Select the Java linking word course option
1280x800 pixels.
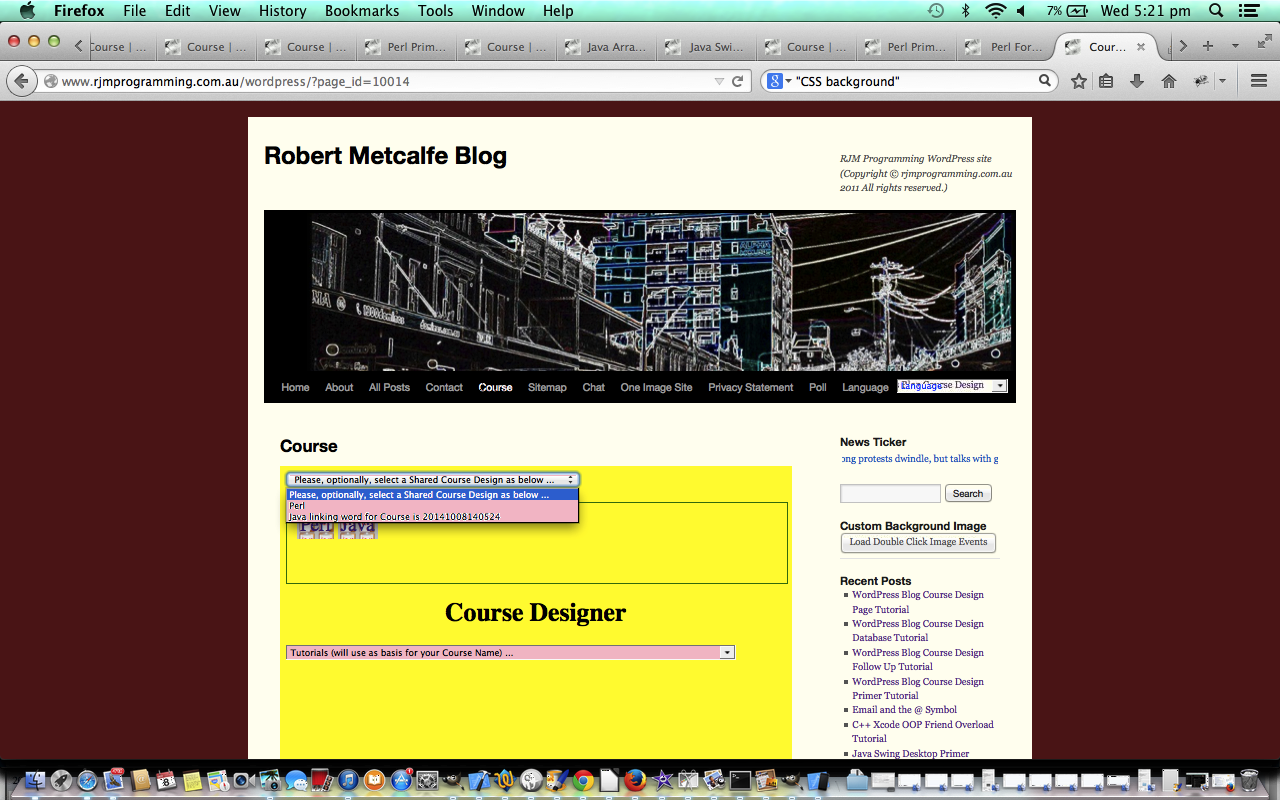(394, 517)
